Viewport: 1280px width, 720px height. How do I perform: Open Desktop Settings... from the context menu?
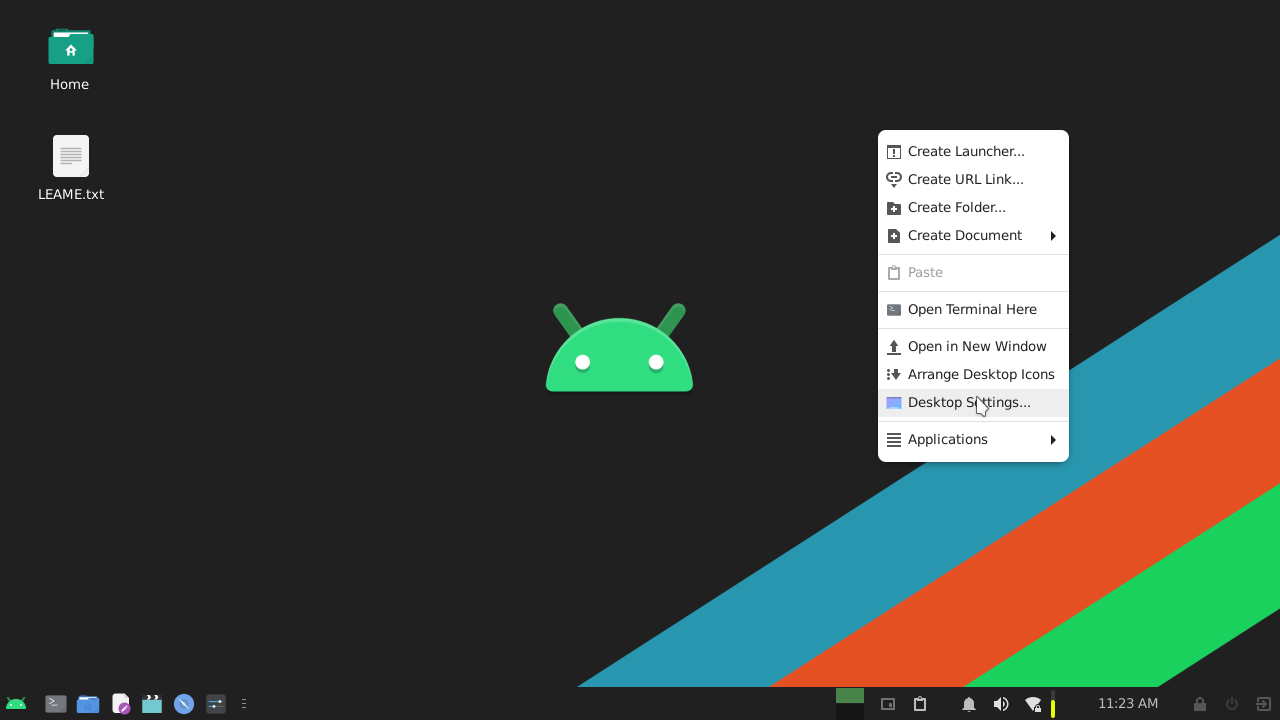[x=973, y=402]
